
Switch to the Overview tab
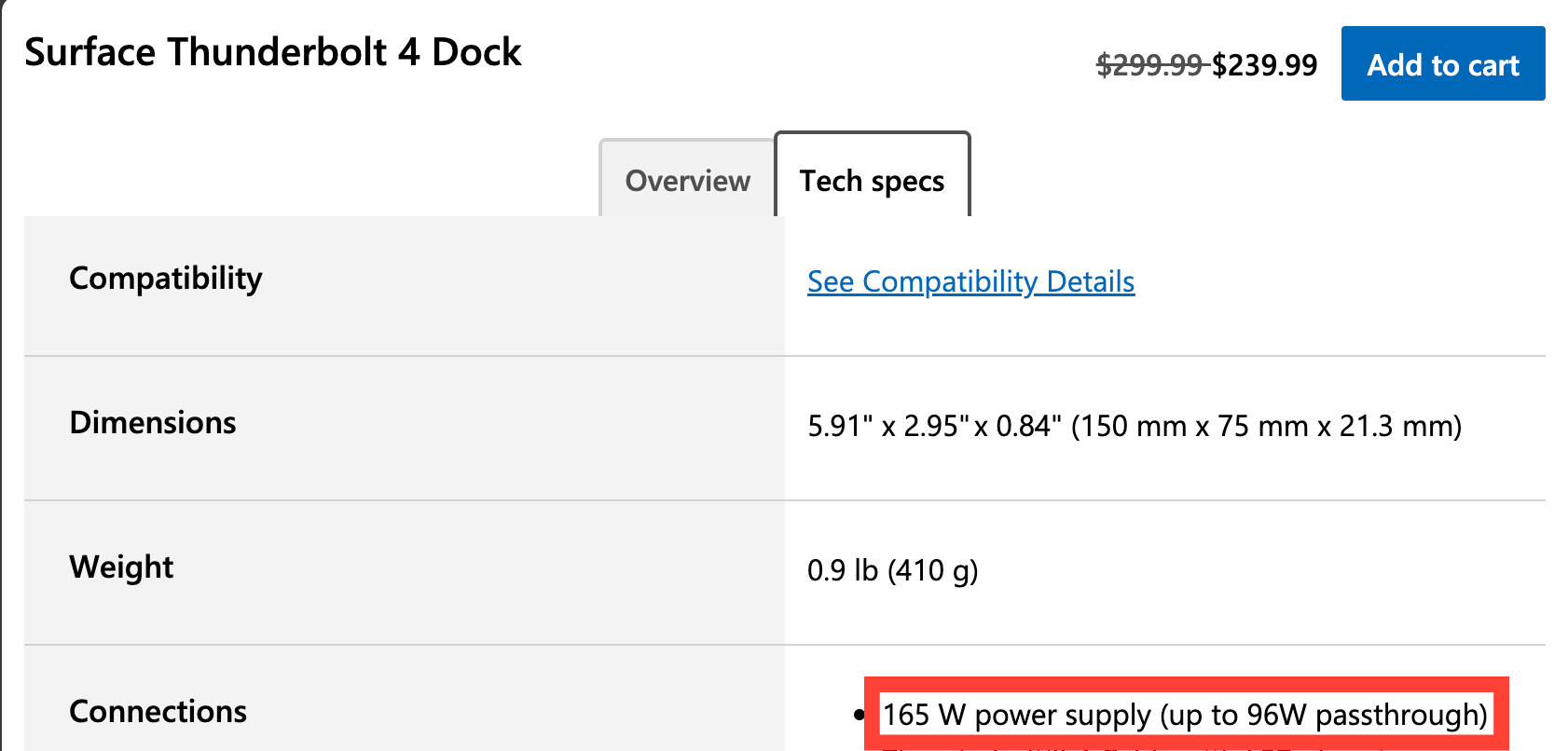tap(687, 181)
